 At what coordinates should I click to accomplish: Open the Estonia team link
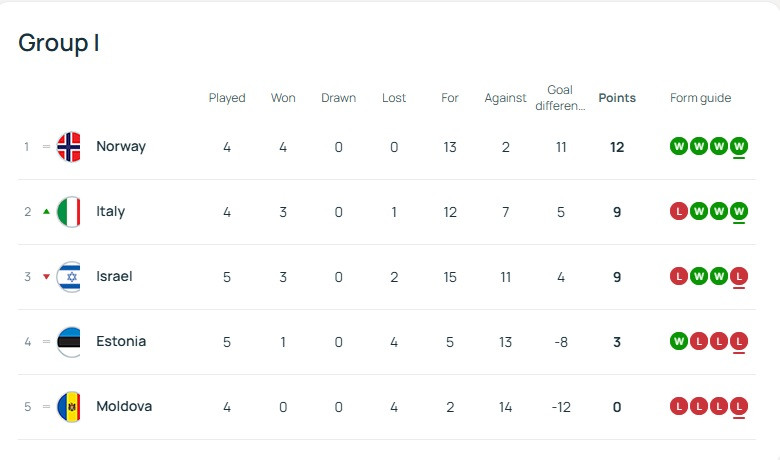point(121,342)
